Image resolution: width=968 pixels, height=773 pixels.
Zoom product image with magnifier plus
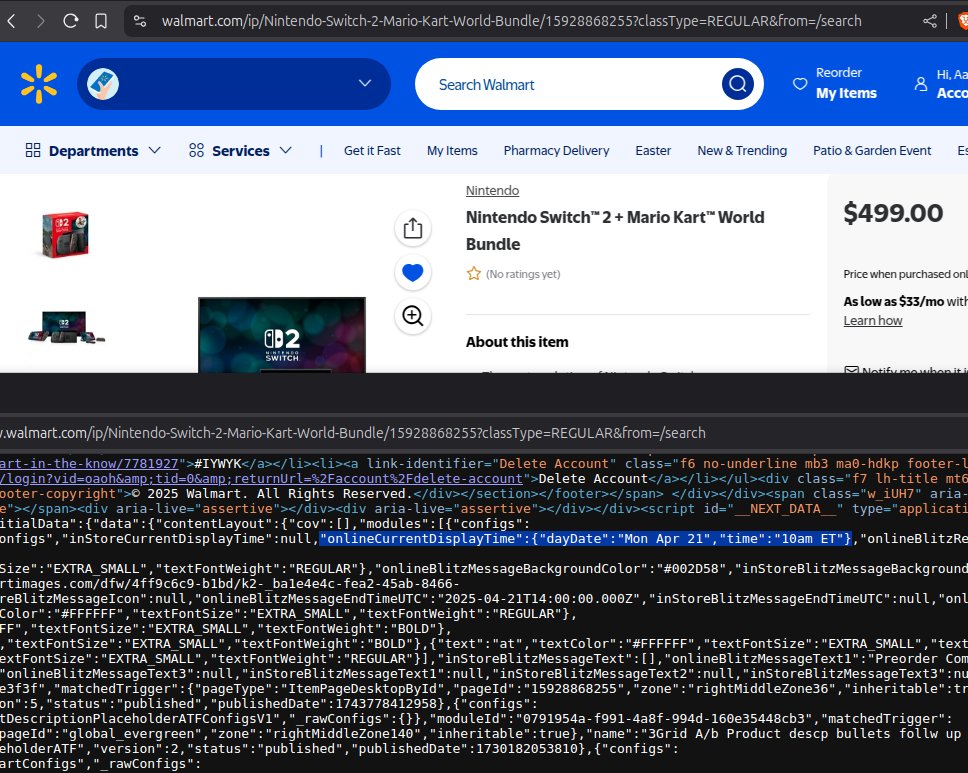[x=412, y=316]
